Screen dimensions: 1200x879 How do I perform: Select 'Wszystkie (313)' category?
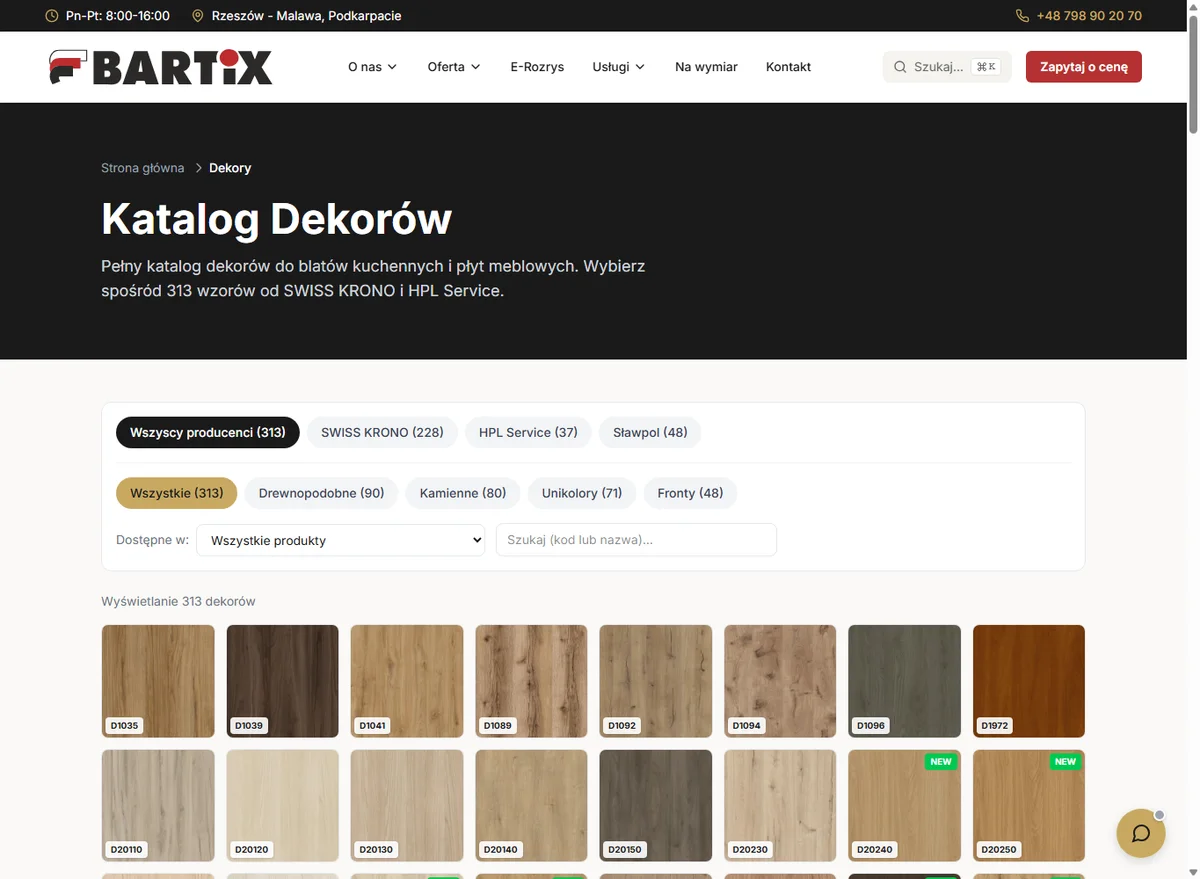(x=177, y=493)
